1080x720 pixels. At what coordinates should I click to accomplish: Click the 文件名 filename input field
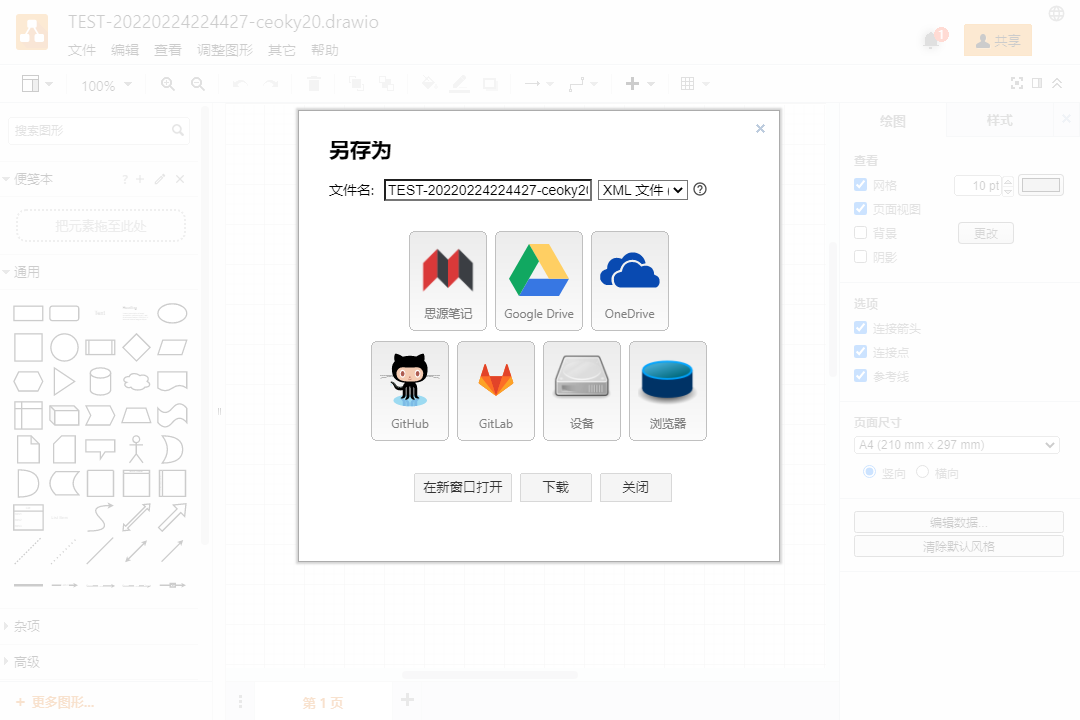488,189
